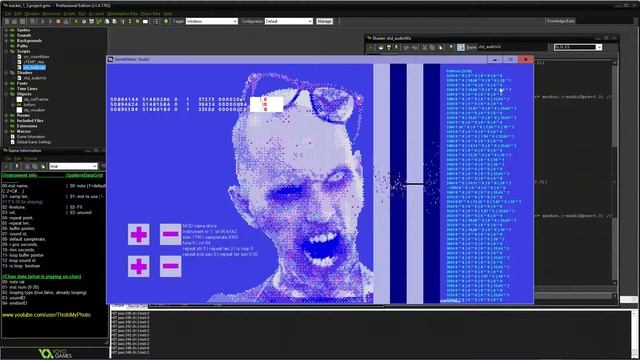Expand the Backgrounds folder in resource tree
640x360 pixels.
click(6, 41)
